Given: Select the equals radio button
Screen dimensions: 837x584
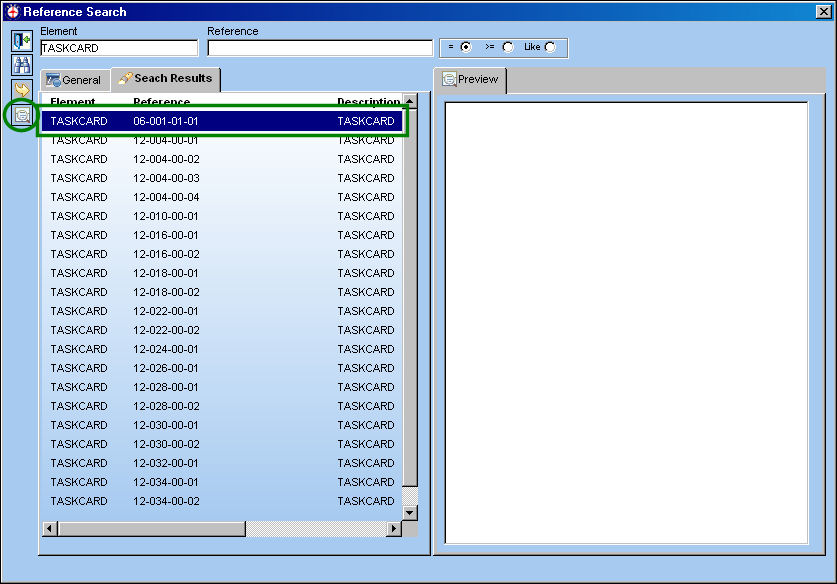Looking at the screenshot, I should tap(466, 47).
